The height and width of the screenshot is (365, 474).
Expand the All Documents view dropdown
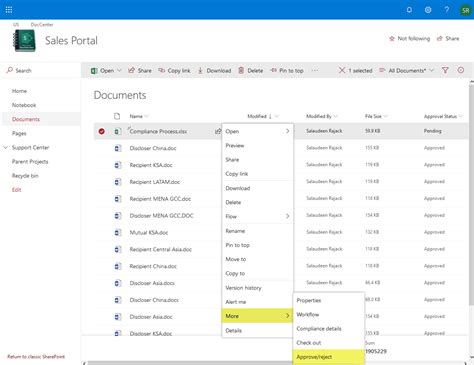[x=407, y=70]
